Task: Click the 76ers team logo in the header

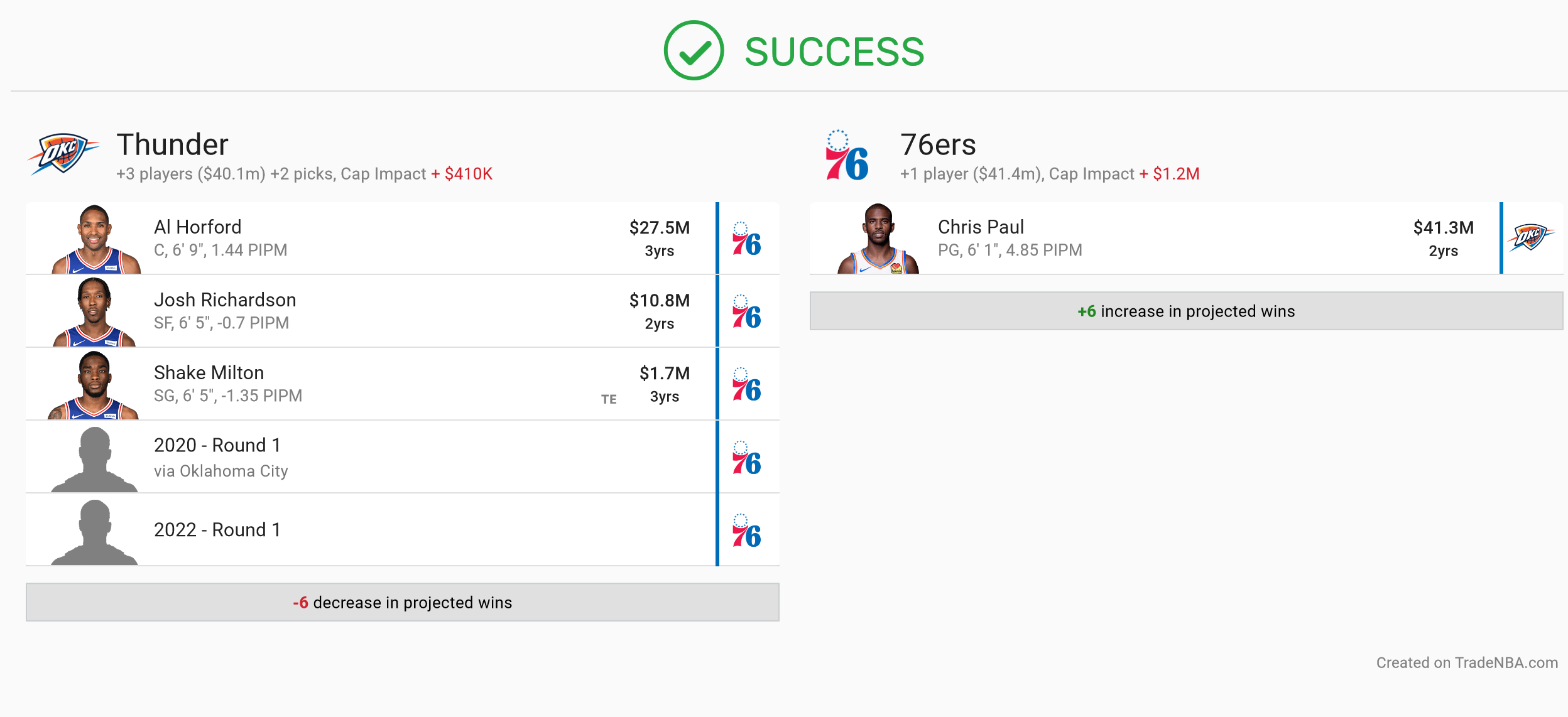Action: (x=847, y=155)
